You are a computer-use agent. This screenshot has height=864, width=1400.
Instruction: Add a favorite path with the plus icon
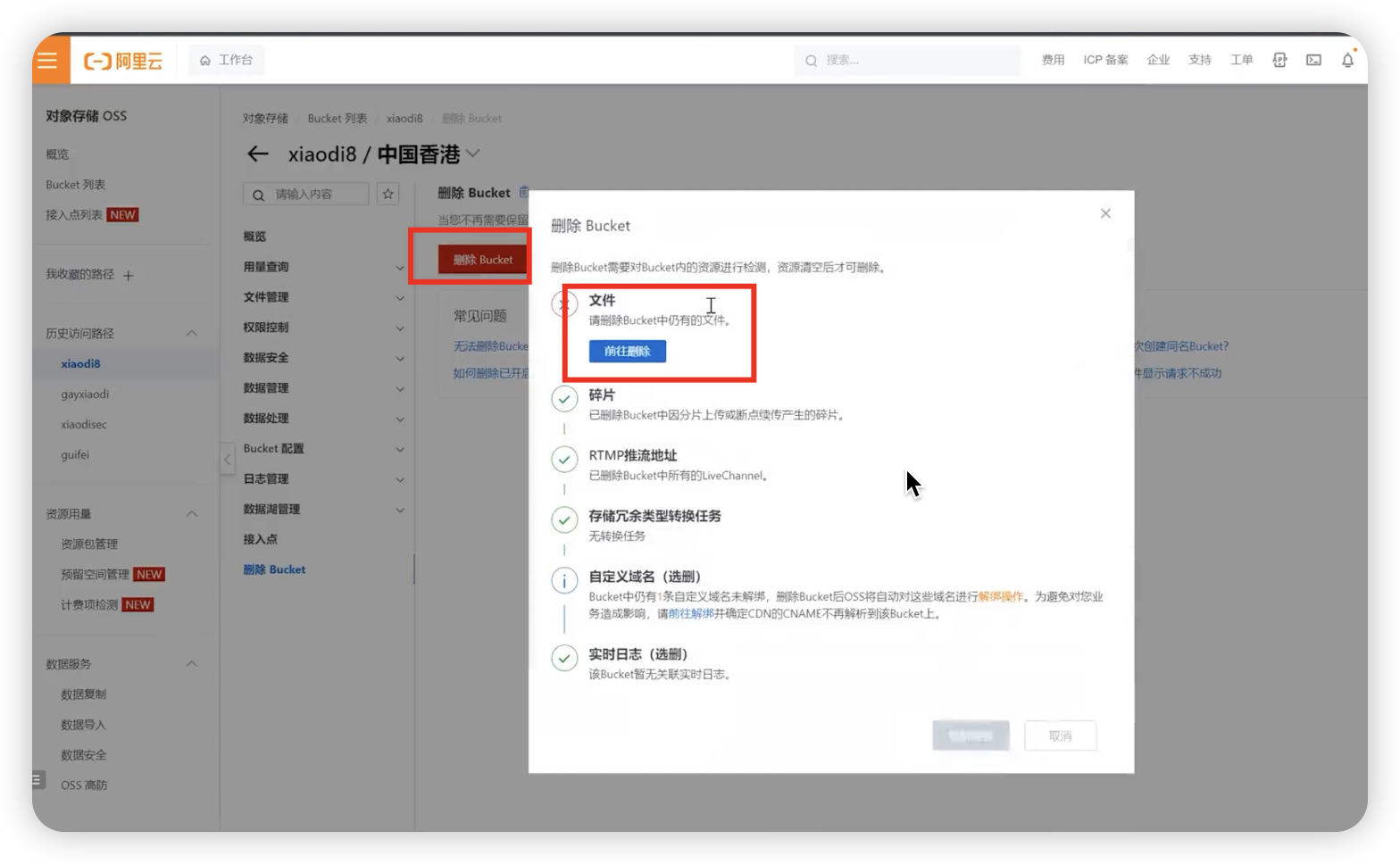(128, 276)
